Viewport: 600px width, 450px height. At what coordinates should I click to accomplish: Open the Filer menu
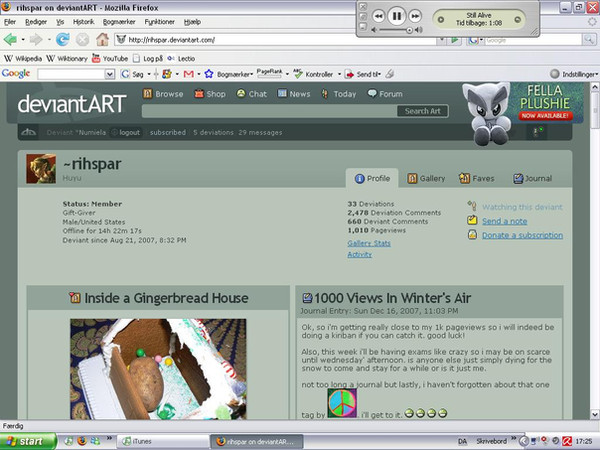(x=10, y=22)
